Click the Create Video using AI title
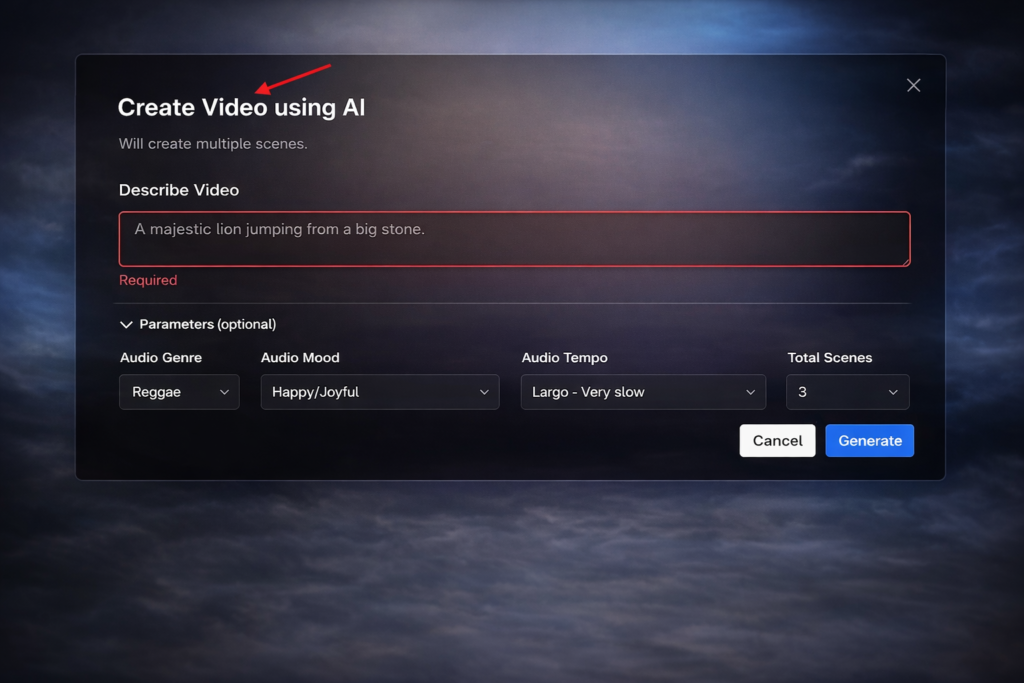The image size is (1024, 683). tap(241, 107)
